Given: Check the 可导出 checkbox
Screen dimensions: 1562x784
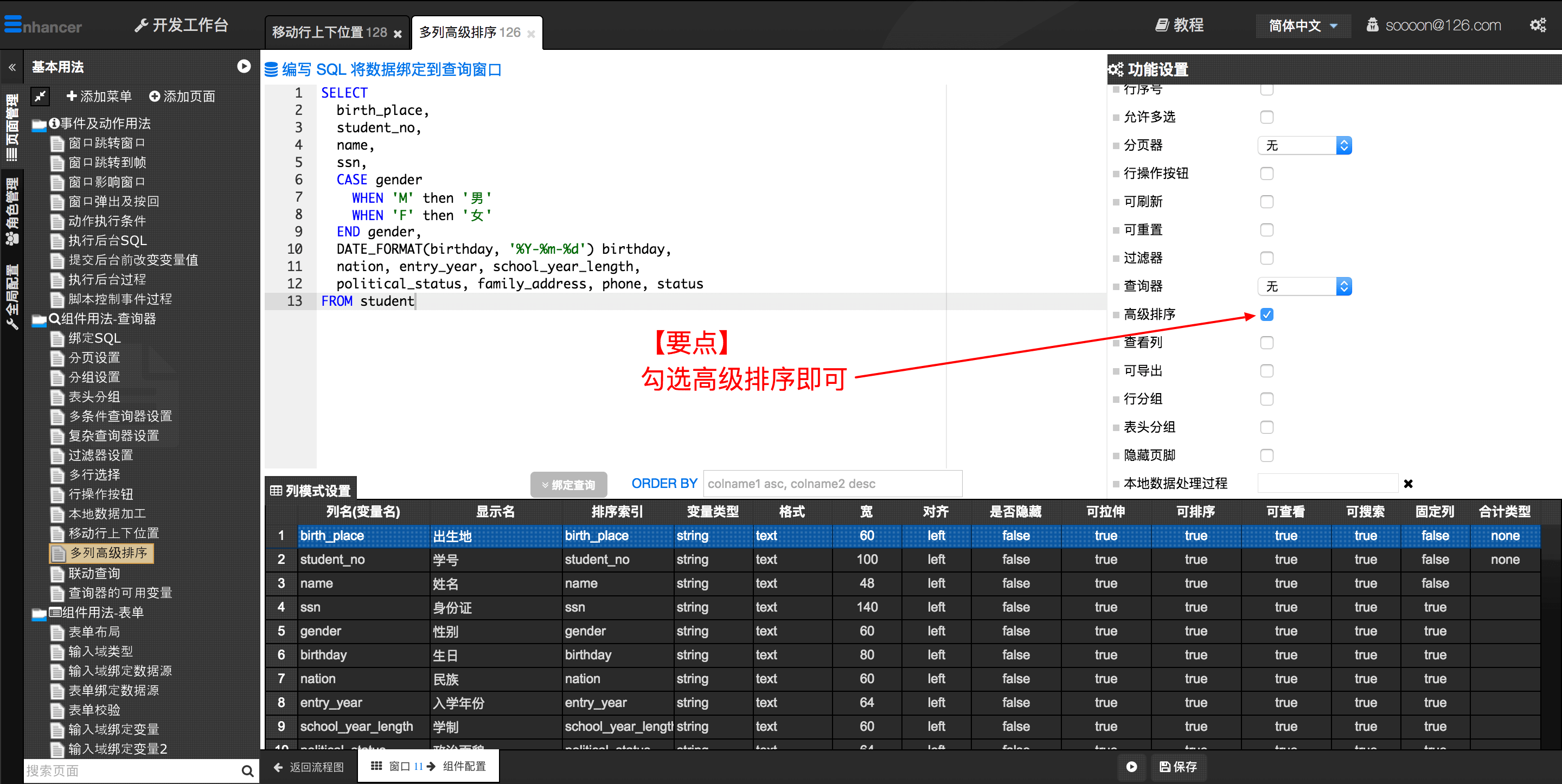Looking at the screenshot, I should (1266, 370).
